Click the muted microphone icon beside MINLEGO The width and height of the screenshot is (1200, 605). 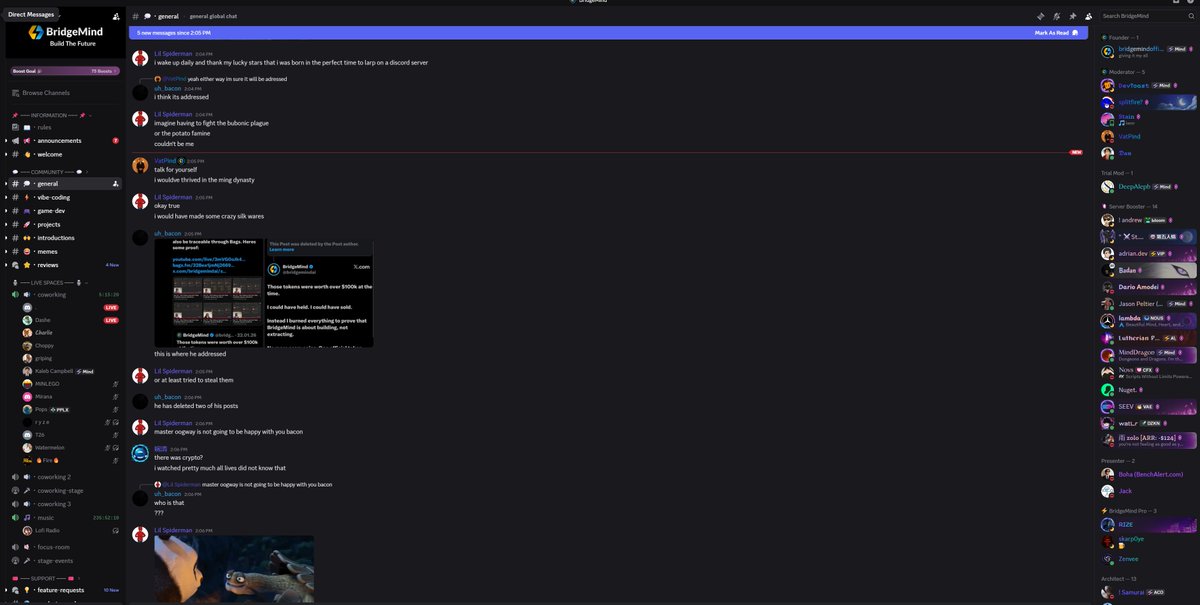point(115,384)
